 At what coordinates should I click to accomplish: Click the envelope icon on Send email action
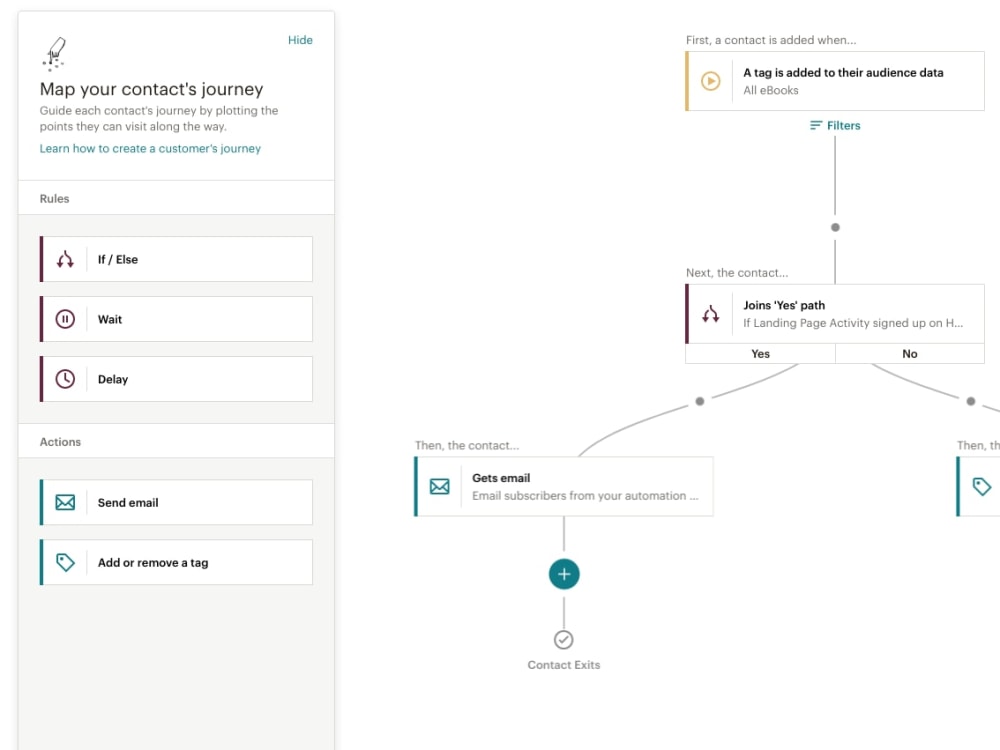[65, 502]
